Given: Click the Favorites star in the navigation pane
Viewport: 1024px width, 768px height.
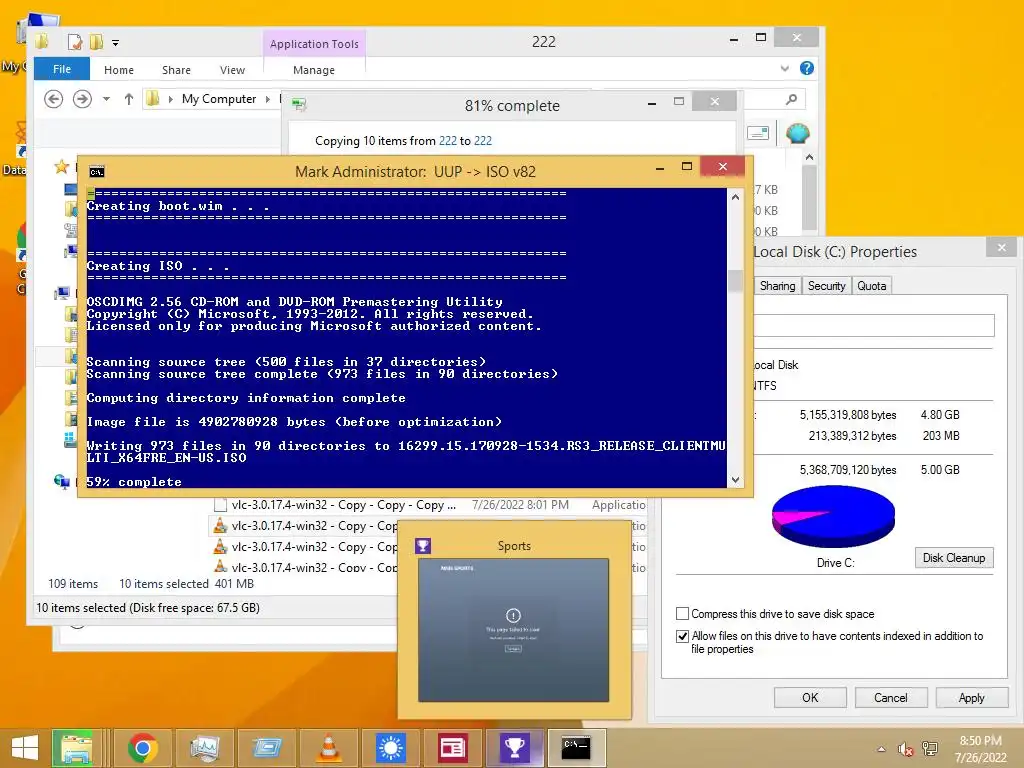Looking at the screenshot, I should pyautogui.click(x=62, y=167).
